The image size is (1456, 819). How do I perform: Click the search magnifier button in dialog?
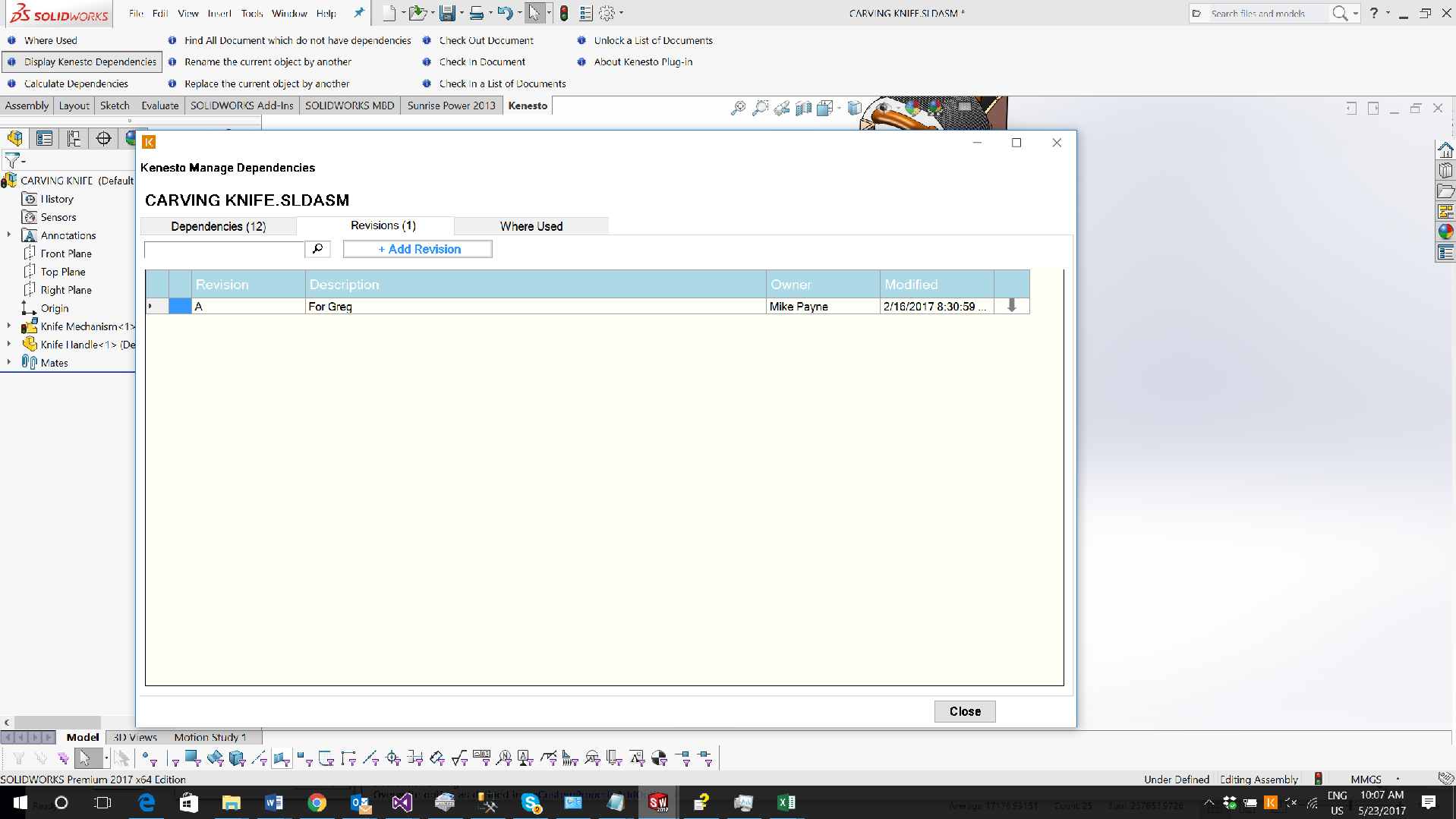317,249
